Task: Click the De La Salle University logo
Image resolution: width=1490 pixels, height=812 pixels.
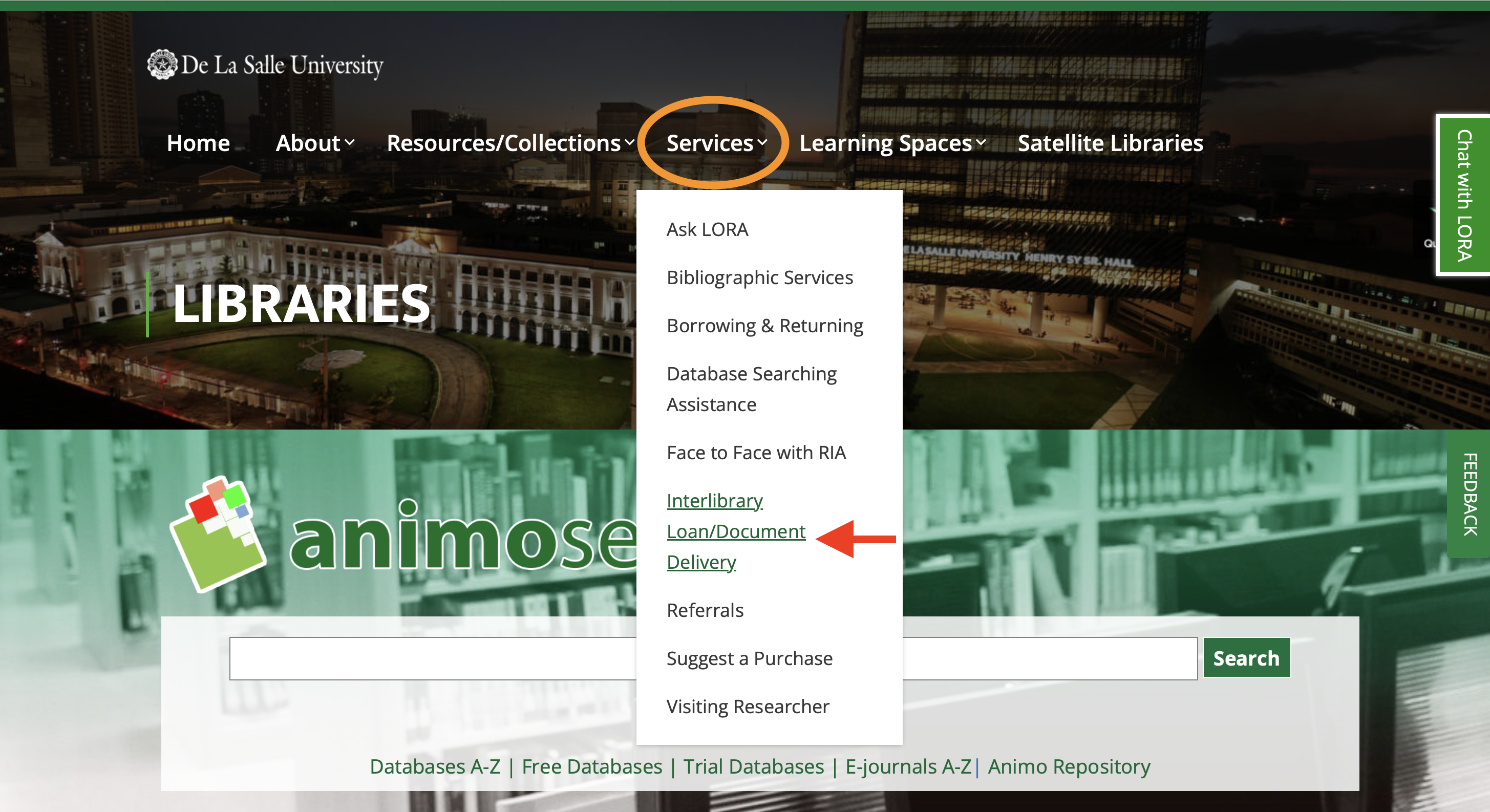Action: [x=266, y=65]
